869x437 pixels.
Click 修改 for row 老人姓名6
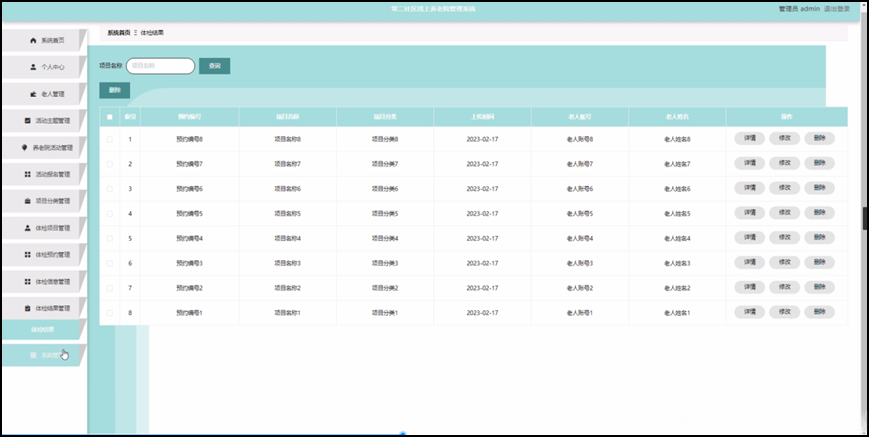[784, 188]
